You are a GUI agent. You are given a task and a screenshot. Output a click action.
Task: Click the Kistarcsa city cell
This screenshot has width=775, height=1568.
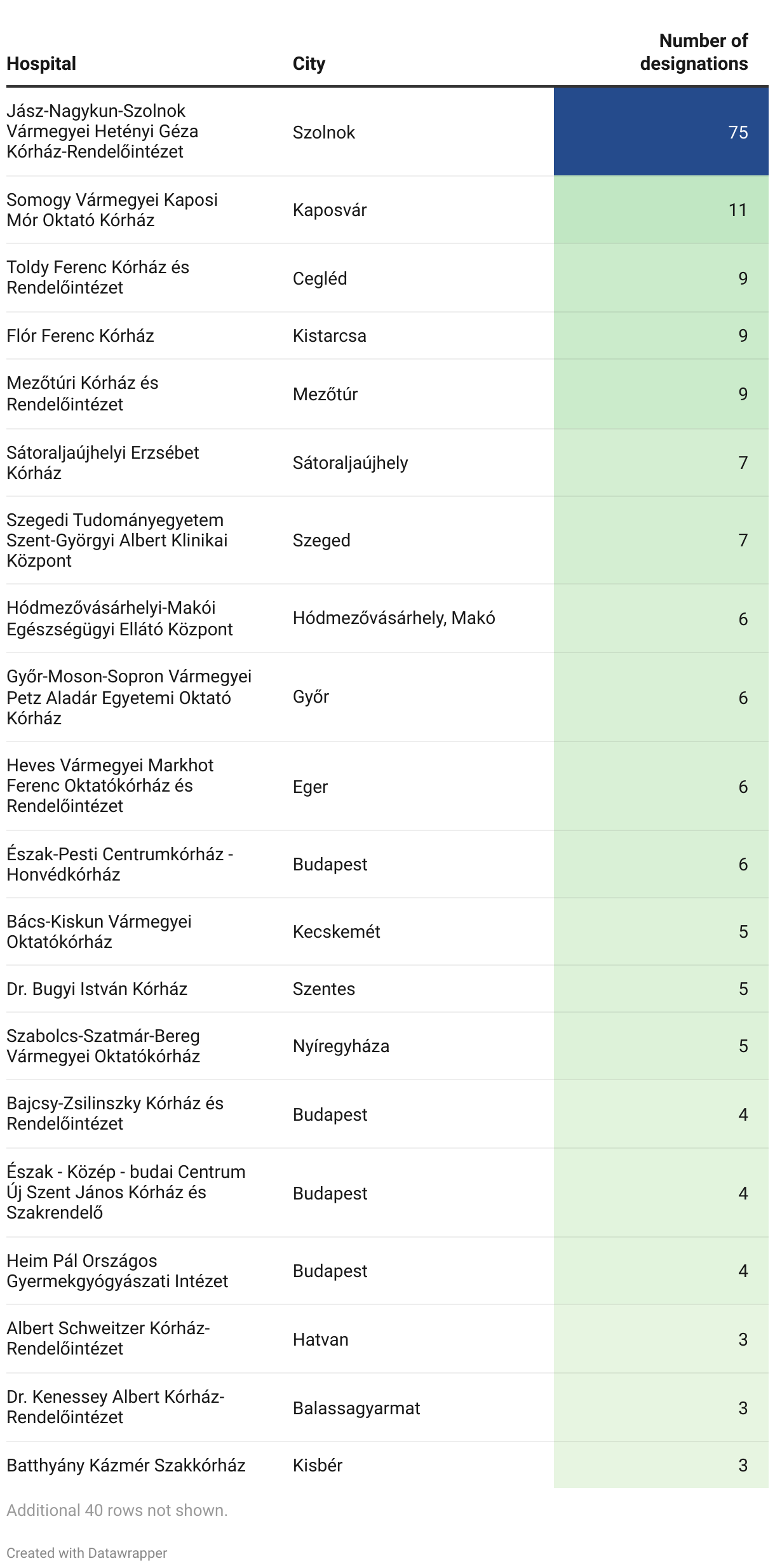click(329, 335)
